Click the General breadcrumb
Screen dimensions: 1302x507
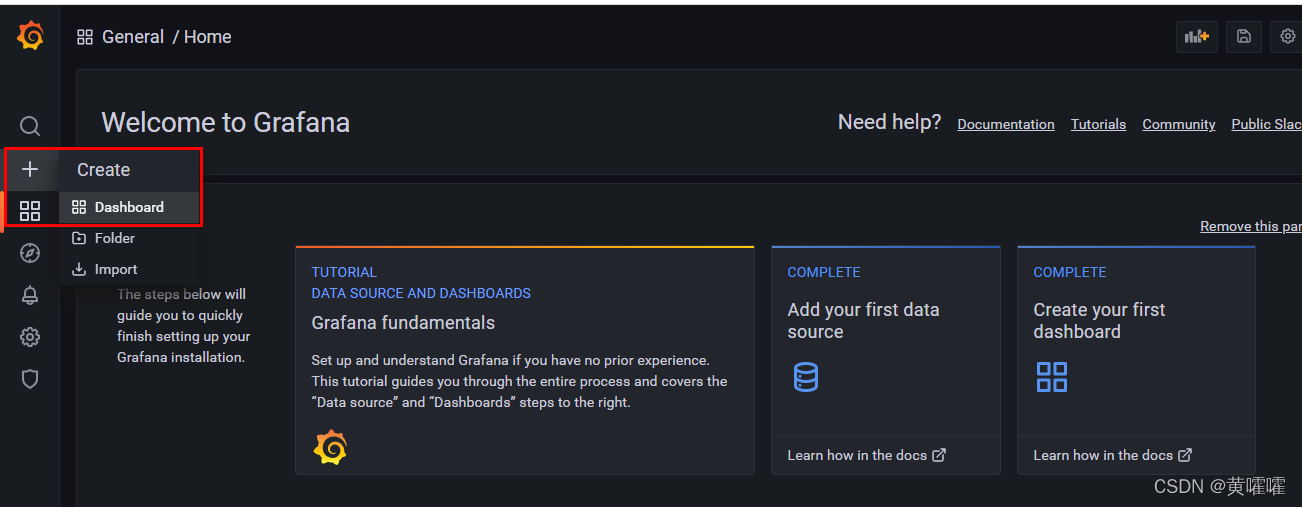tap(133, 37)
